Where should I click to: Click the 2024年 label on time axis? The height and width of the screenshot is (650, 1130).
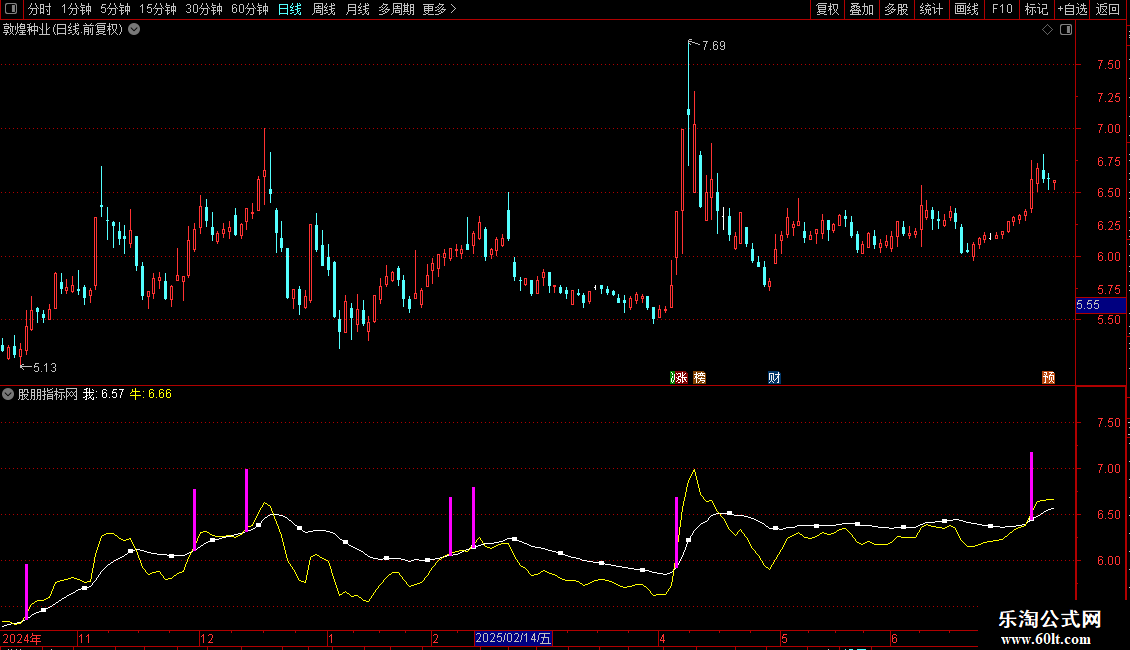point(22,639)
